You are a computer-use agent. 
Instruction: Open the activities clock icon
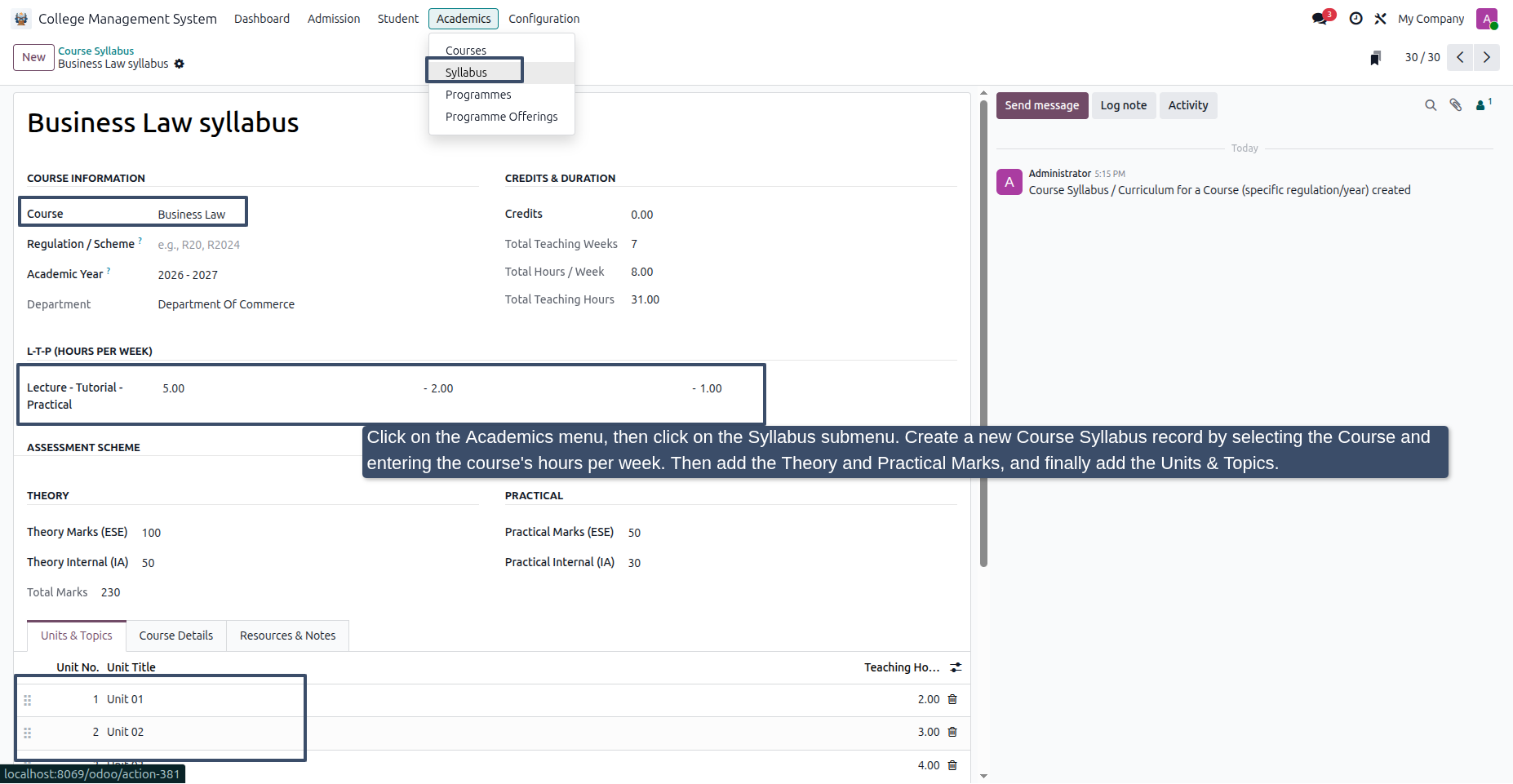[1355, 18]
